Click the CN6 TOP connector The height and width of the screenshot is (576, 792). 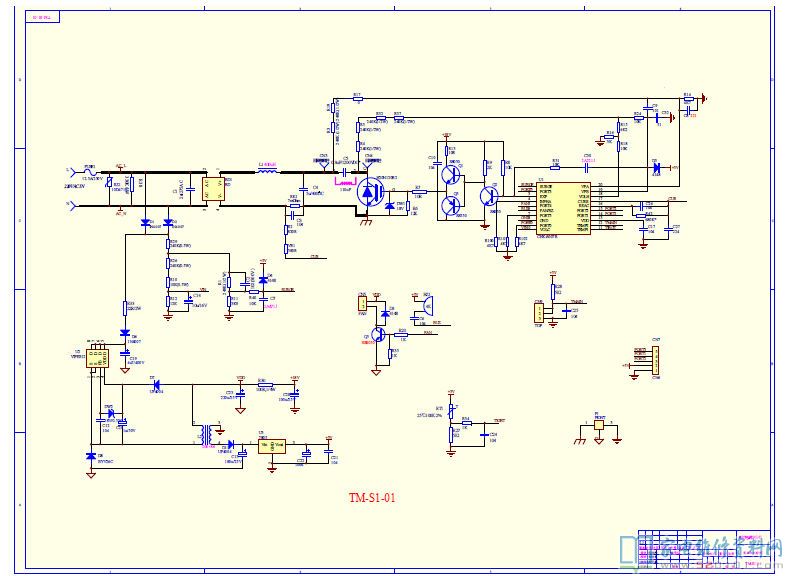pyautogui.click(x=539, y=313)
